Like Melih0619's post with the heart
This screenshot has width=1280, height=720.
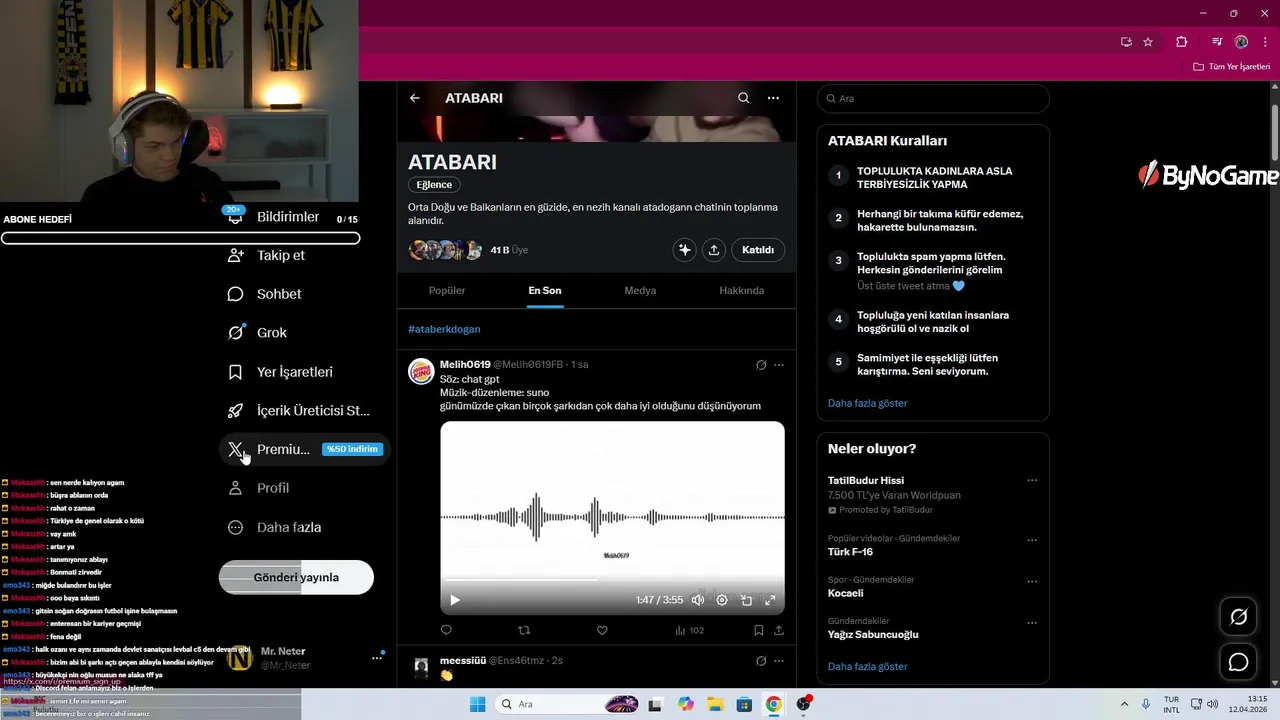tap(602, 630)
